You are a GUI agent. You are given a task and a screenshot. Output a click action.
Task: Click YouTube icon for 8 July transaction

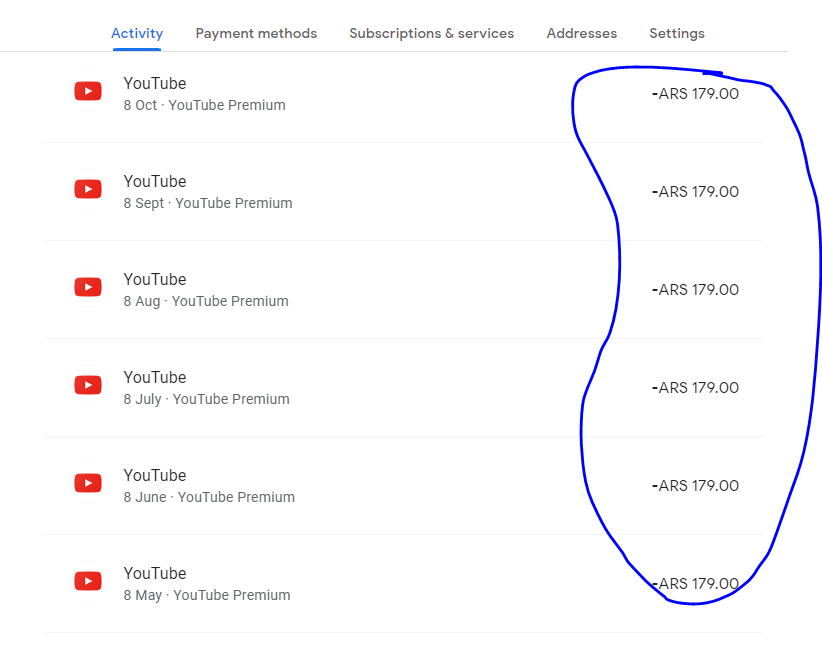pos(88,385)
